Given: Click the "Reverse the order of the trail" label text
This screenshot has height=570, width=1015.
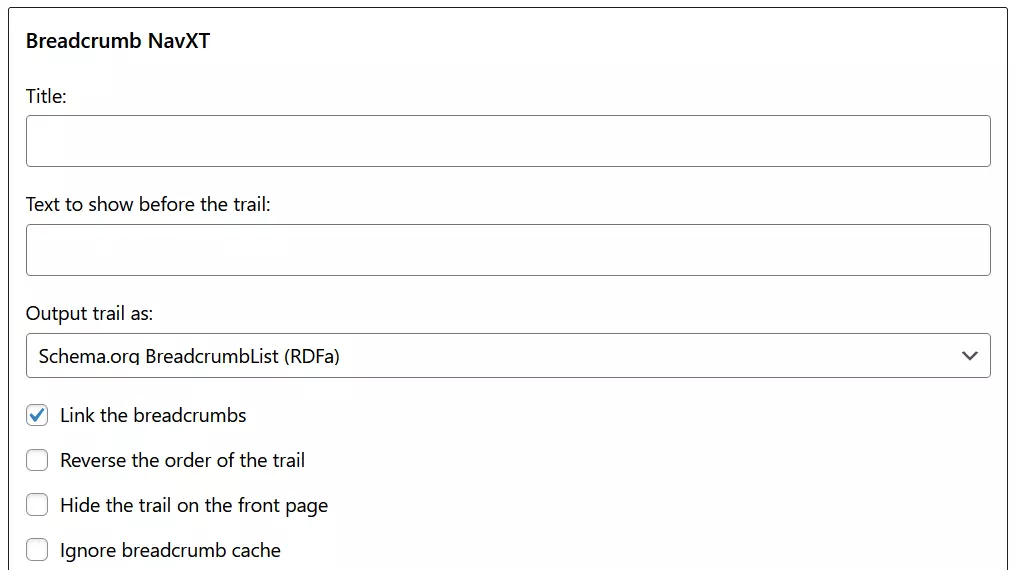Looking at the screenshot, I should point(182,460).
